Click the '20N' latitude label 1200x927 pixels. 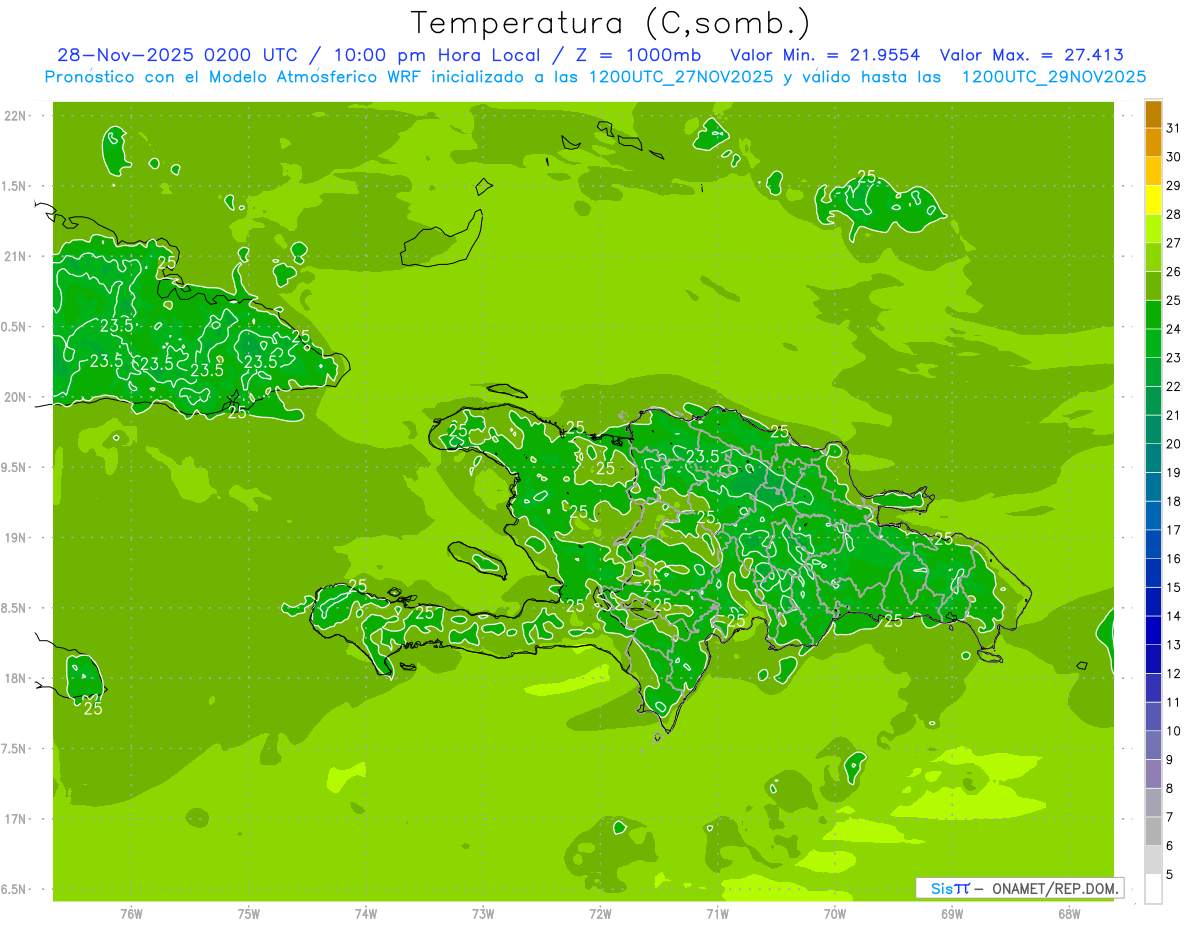pyautogui.click(x=17, y=397)
